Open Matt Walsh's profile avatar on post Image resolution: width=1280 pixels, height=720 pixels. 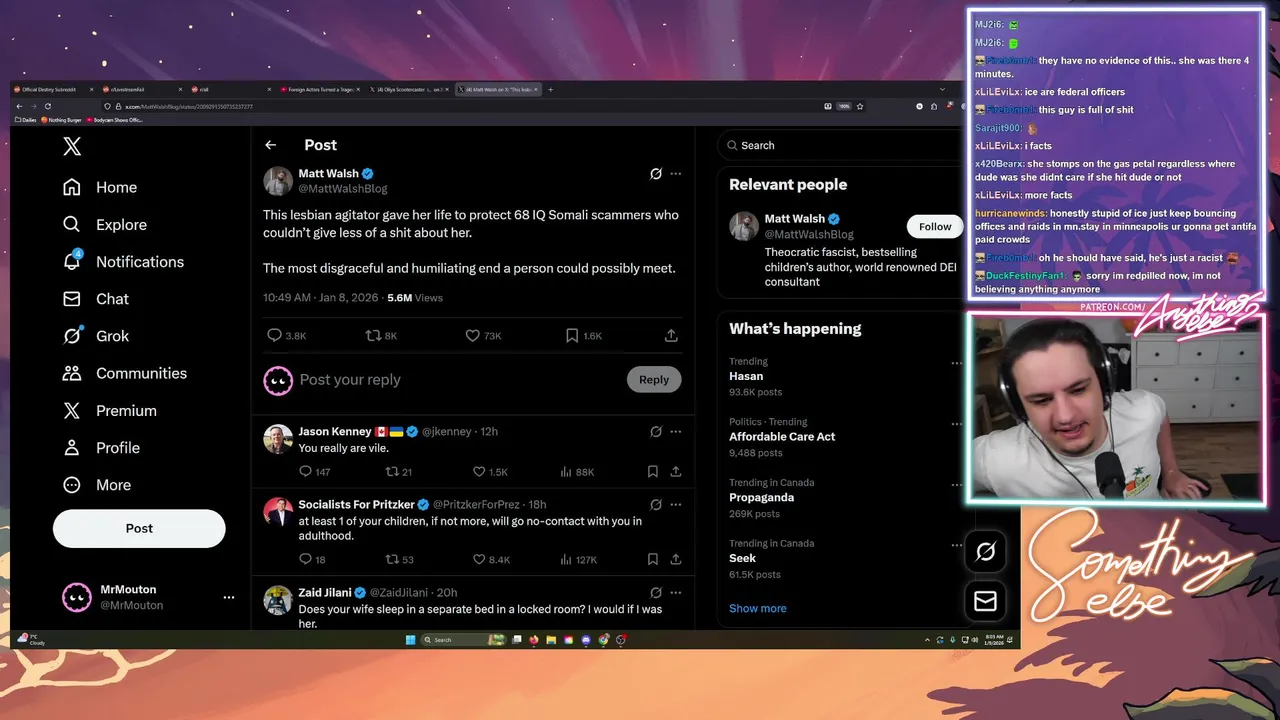point(278,181)
